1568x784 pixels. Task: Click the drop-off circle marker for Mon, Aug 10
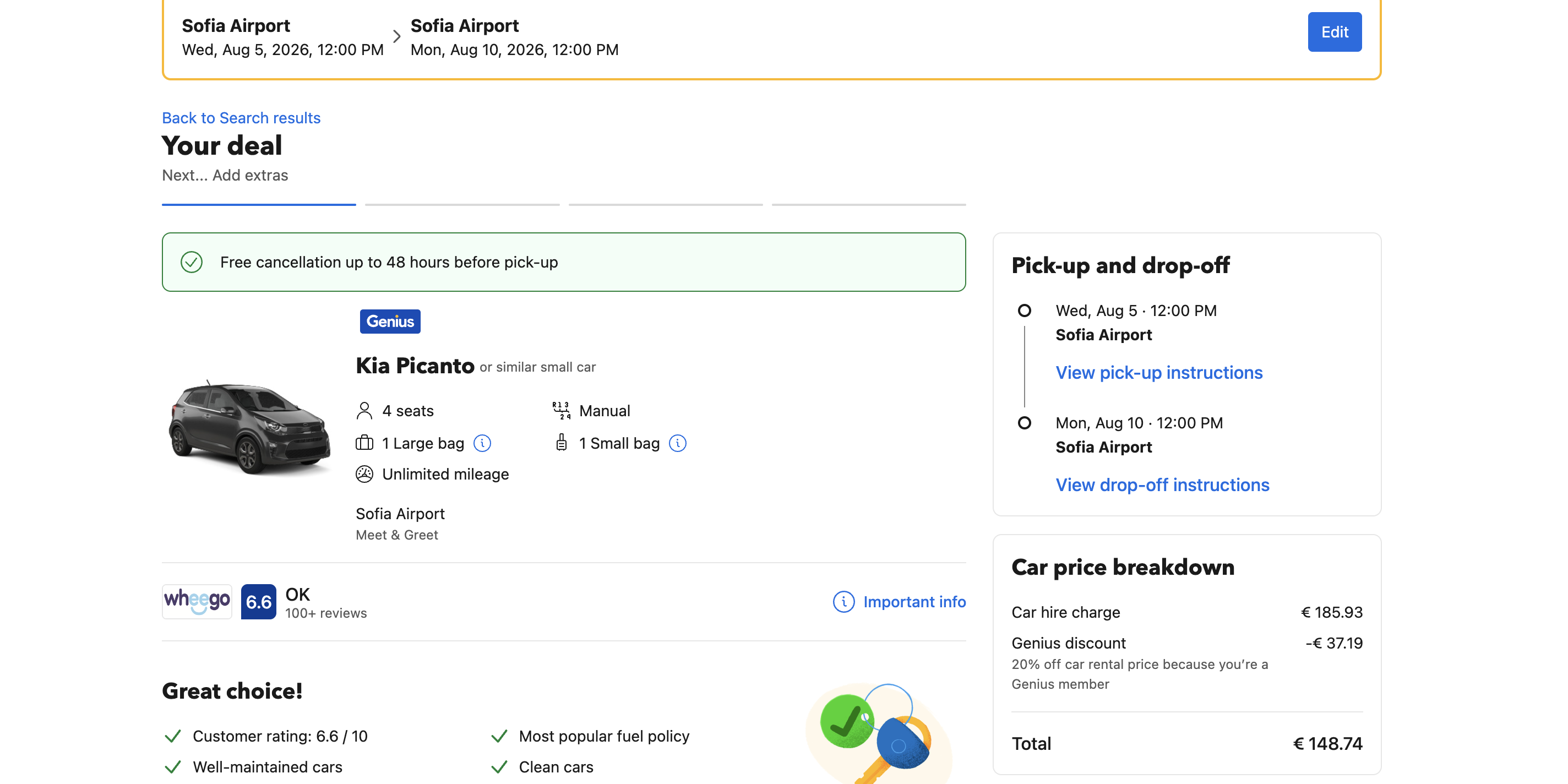1025,422
